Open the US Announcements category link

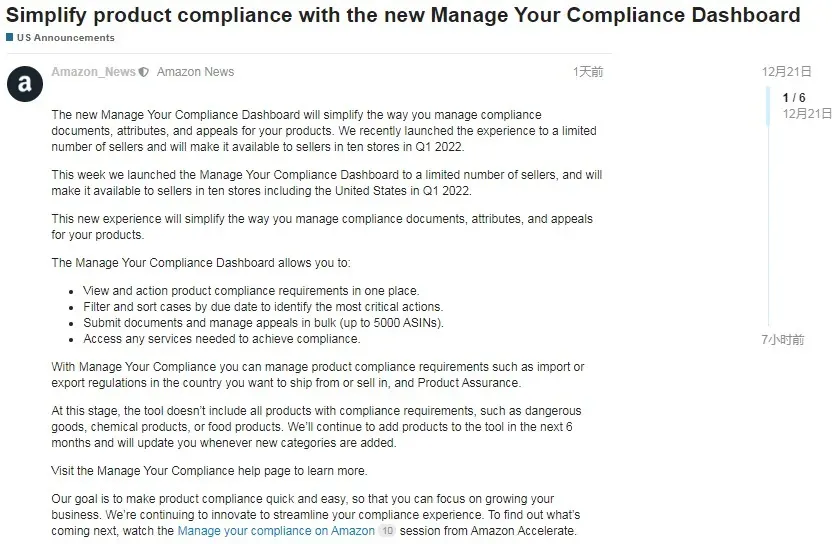point(65,38)
